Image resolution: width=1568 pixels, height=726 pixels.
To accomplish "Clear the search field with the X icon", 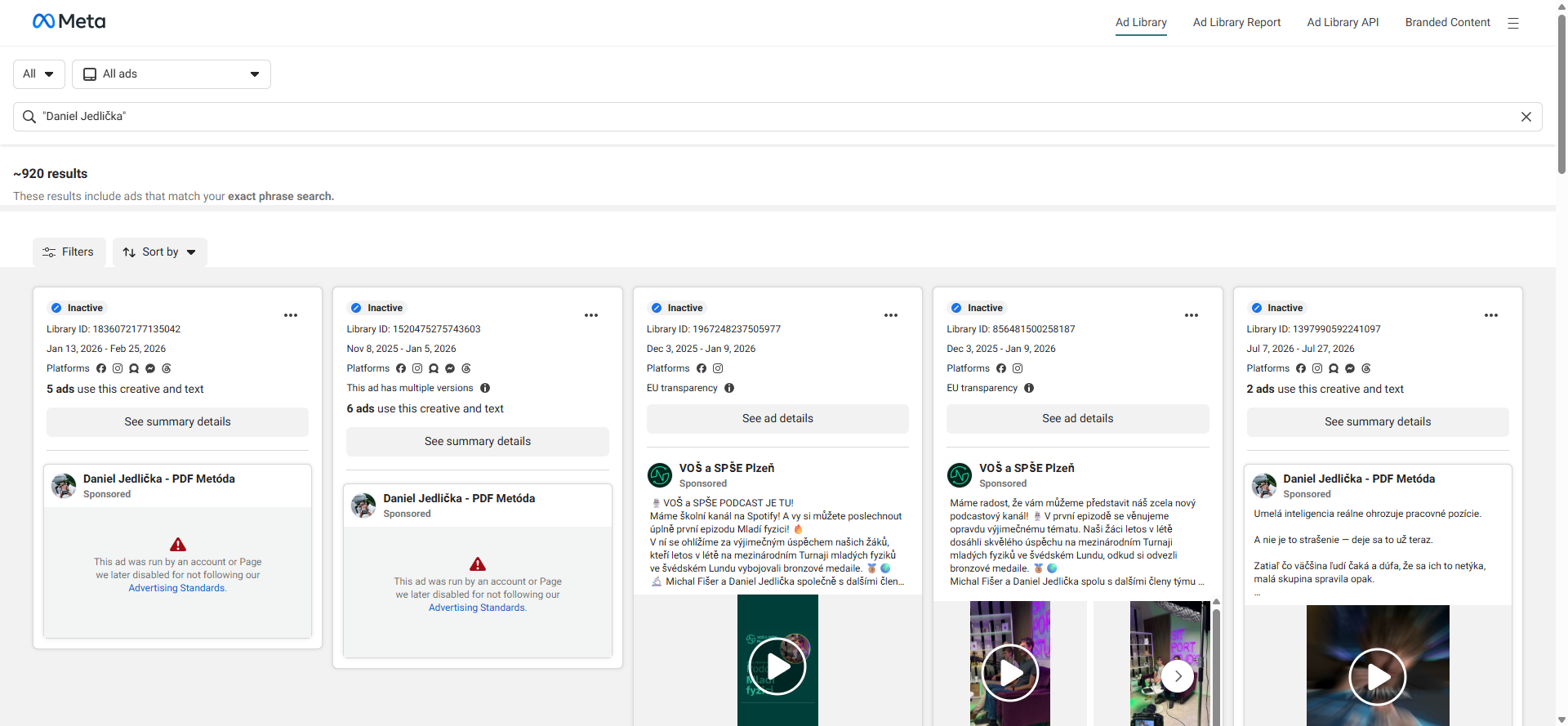I will pos(1526,117).
